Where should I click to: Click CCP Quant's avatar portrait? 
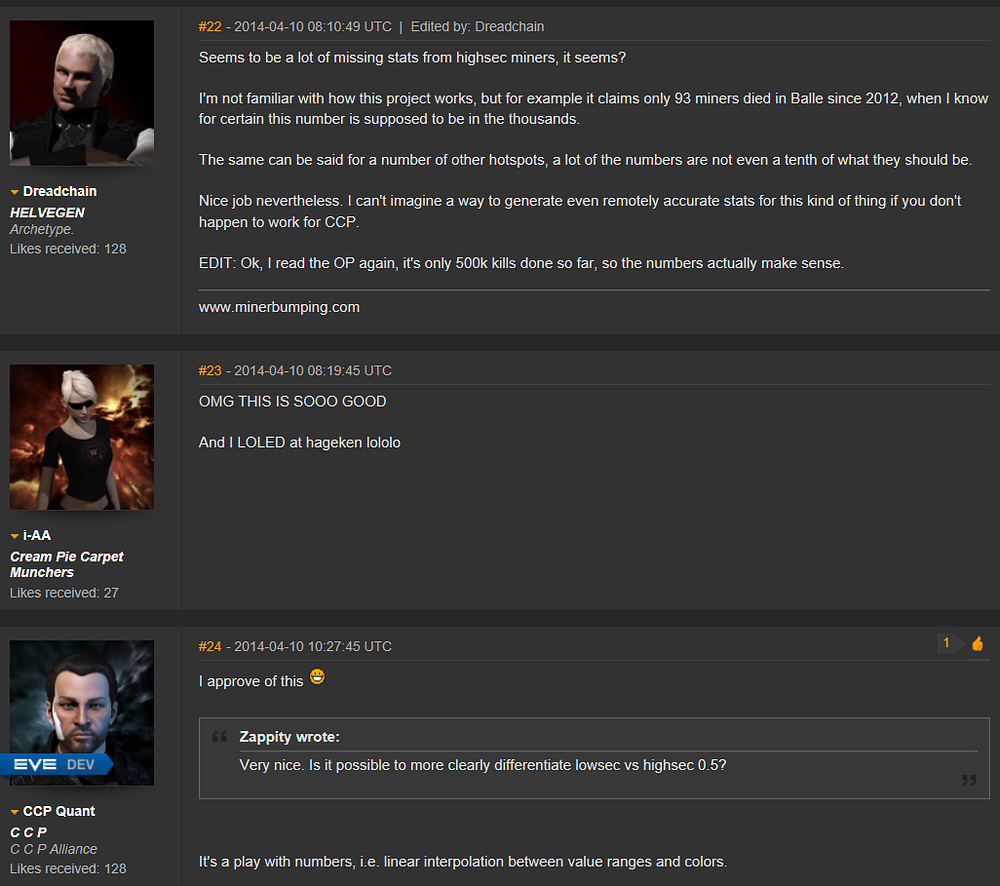pos(82,712)
